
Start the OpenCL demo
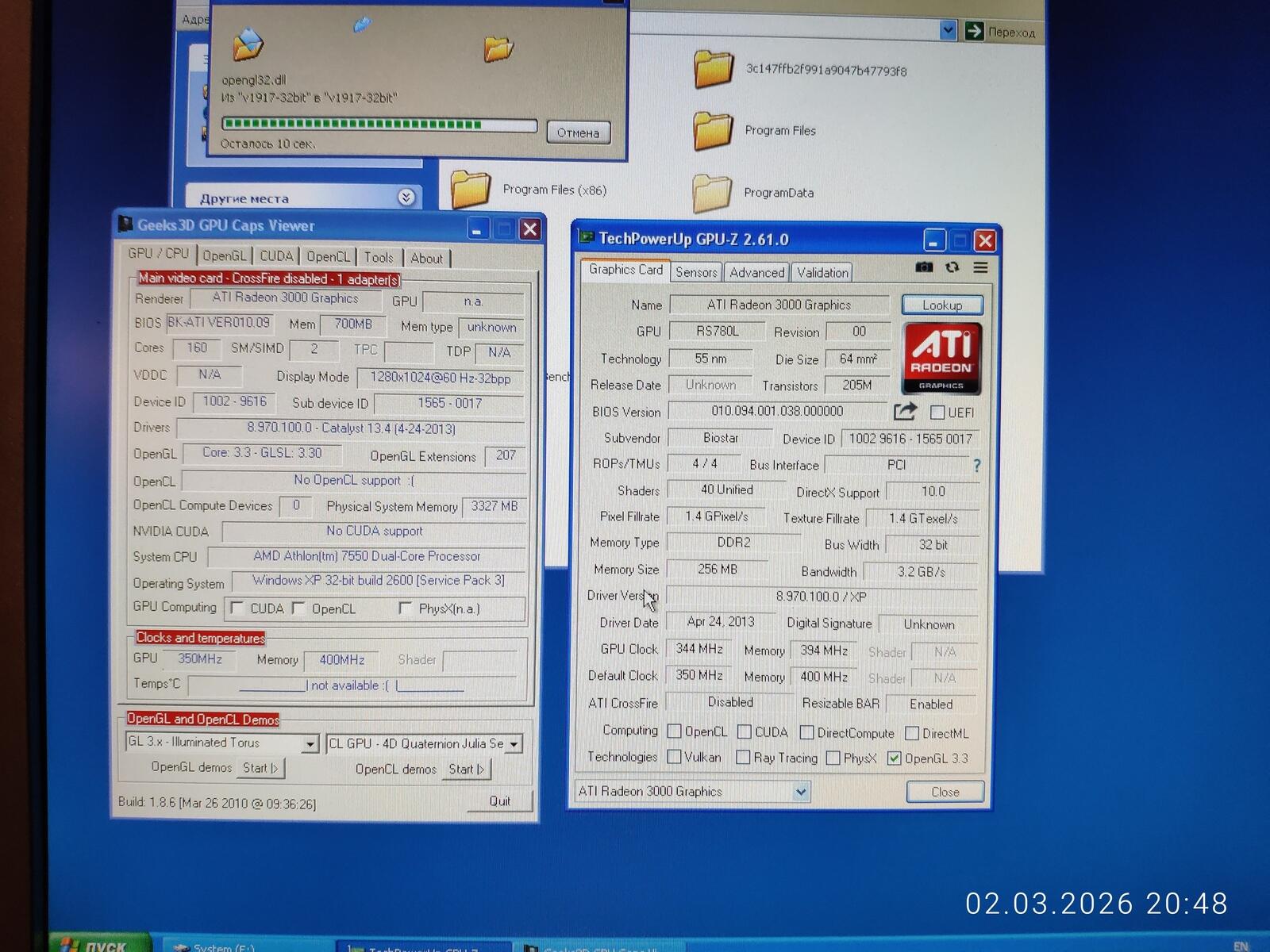click(x=467, y=769)
